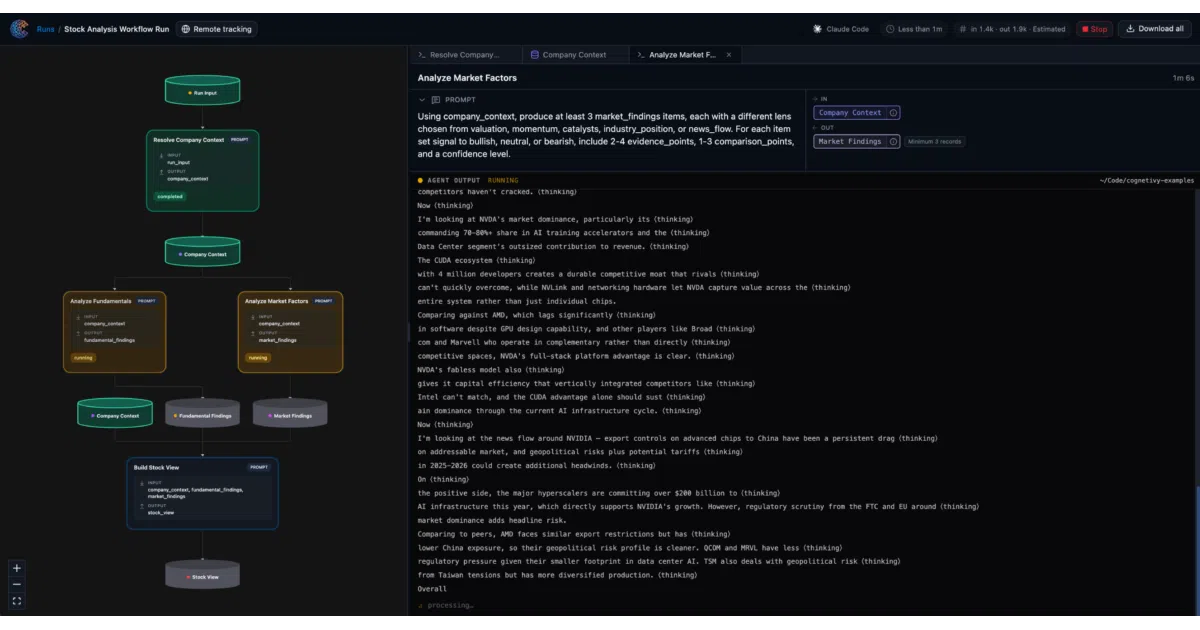Select the Company Context cylinder below Resolve step
Image resolution: width=1200 pixels, height=630 pixels.
point(202,253)
